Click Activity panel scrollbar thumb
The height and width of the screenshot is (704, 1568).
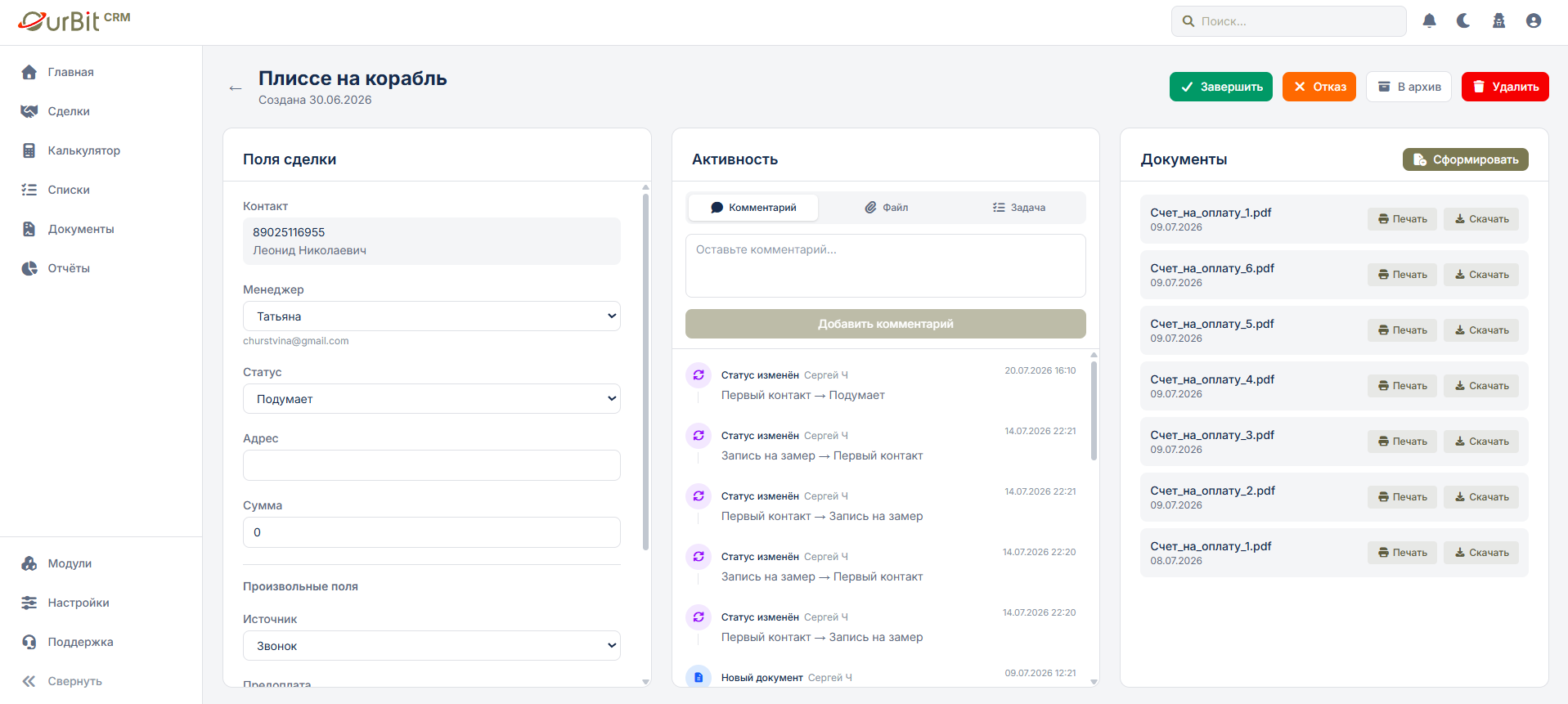pyautogui.click(x=1094, y=410)
